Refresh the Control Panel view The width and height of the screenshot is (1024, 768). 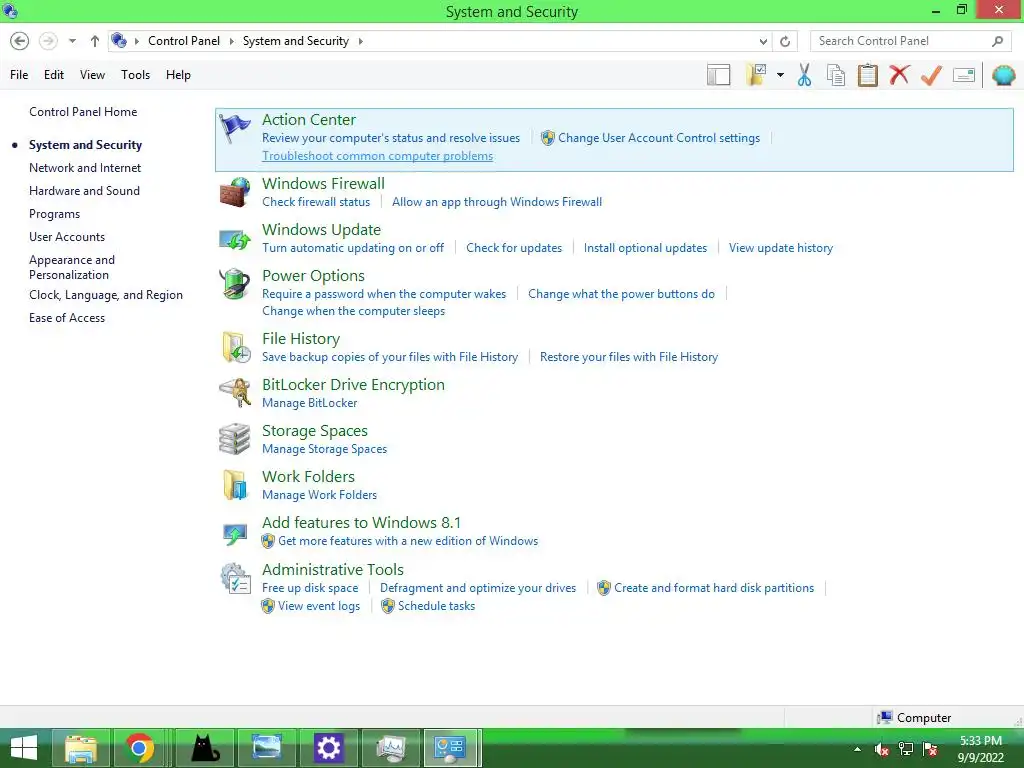tap(785, 41)
